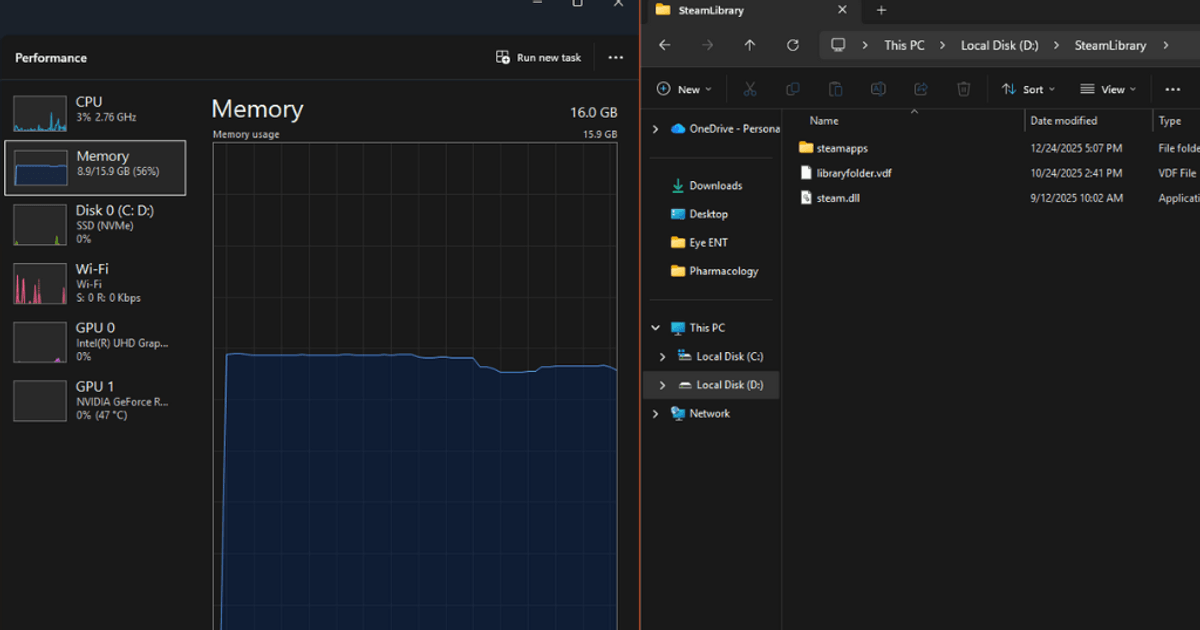Screen dimensions: 1200x630
Task: Add a new File Explorer tab
Action: [881, 10]
